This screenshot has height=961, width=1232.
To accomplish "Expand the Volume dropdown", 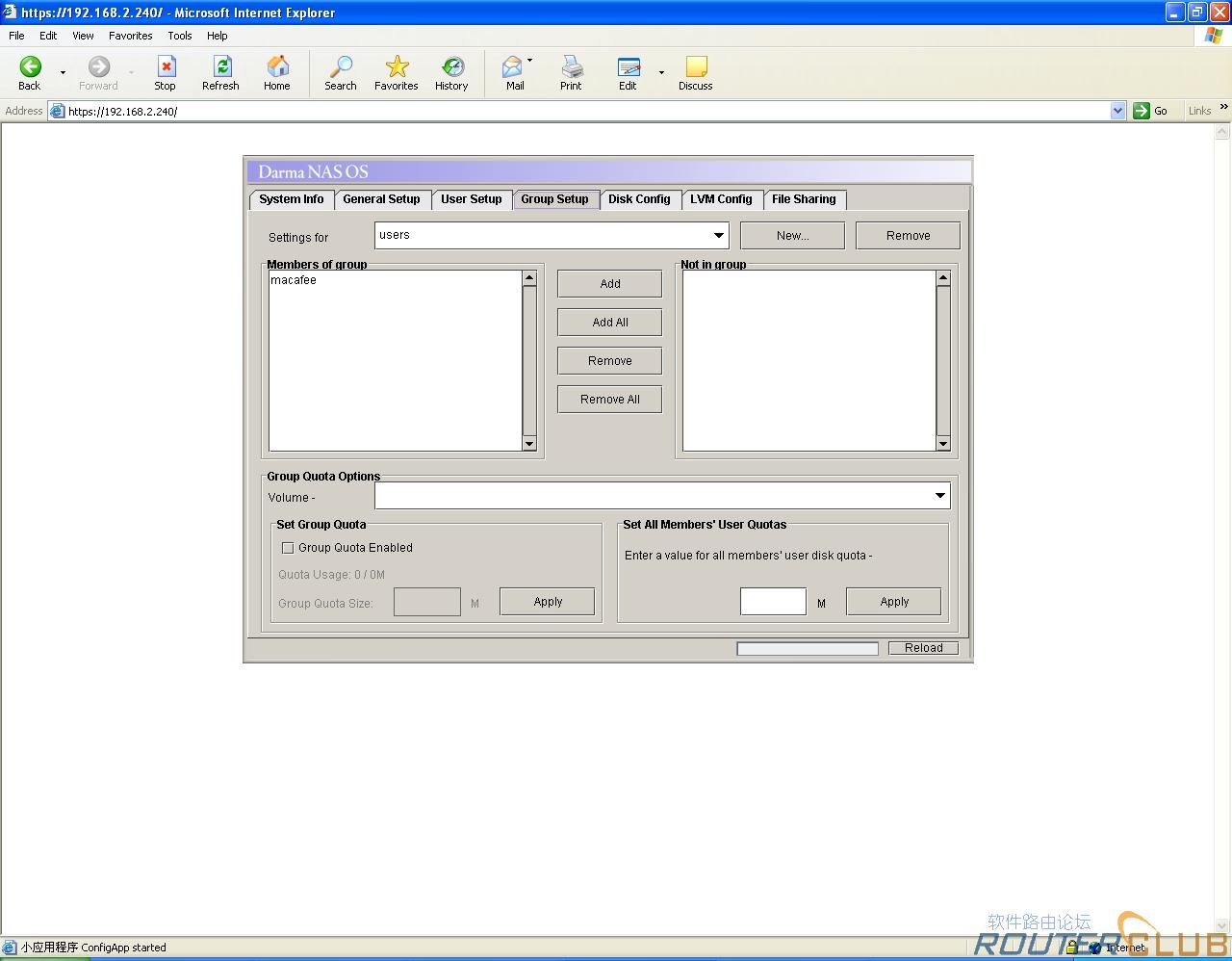I will click(939, 495).
